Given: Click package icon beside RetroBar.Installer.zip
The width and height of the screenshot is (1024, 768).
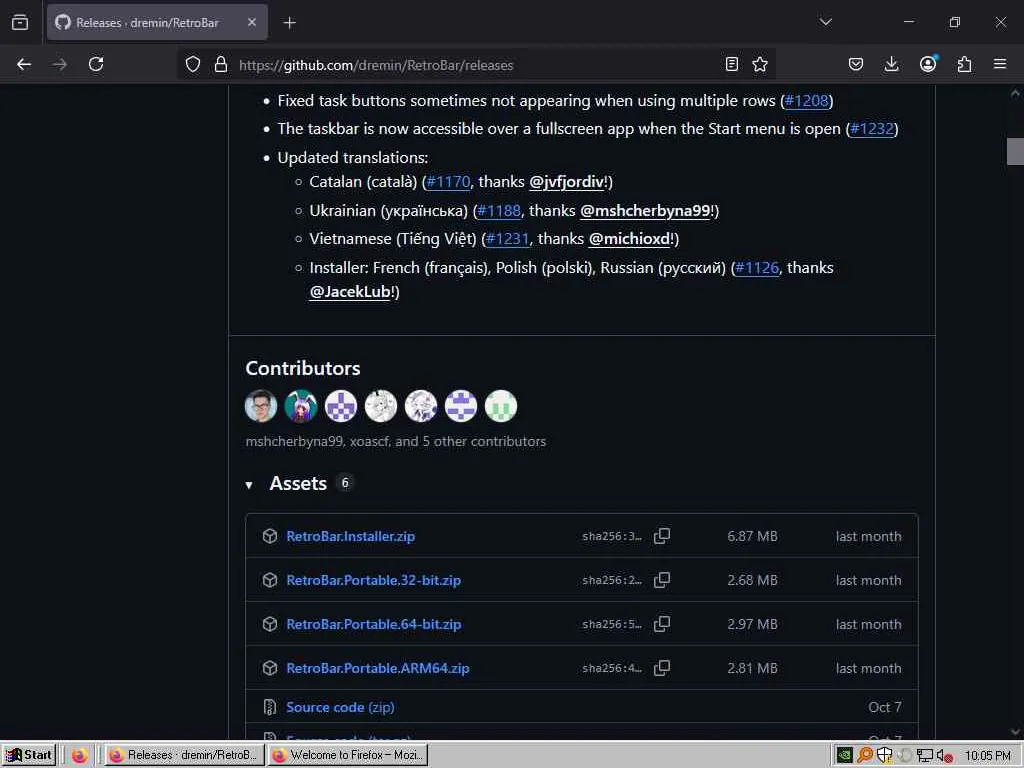Looking at the screenshot, I should tap(270, 536).
